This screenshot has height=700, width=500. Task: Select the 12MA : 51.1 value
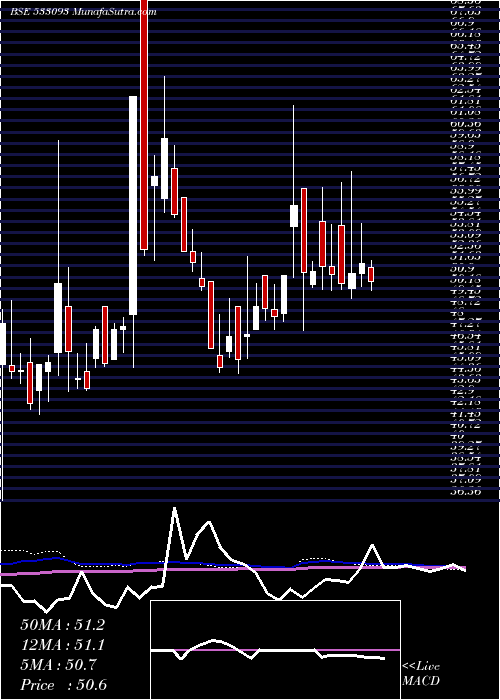coord(62,645)
